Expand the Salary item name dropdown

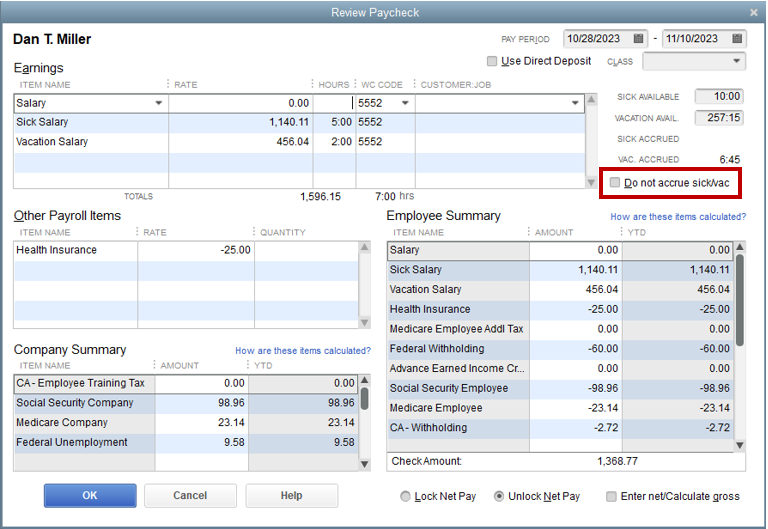(x=159, y=103)
